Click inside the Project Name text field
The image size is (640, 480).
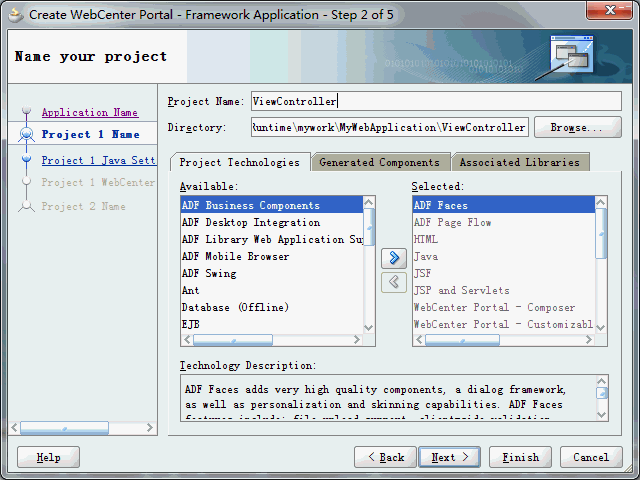click(x=436, y=101)
